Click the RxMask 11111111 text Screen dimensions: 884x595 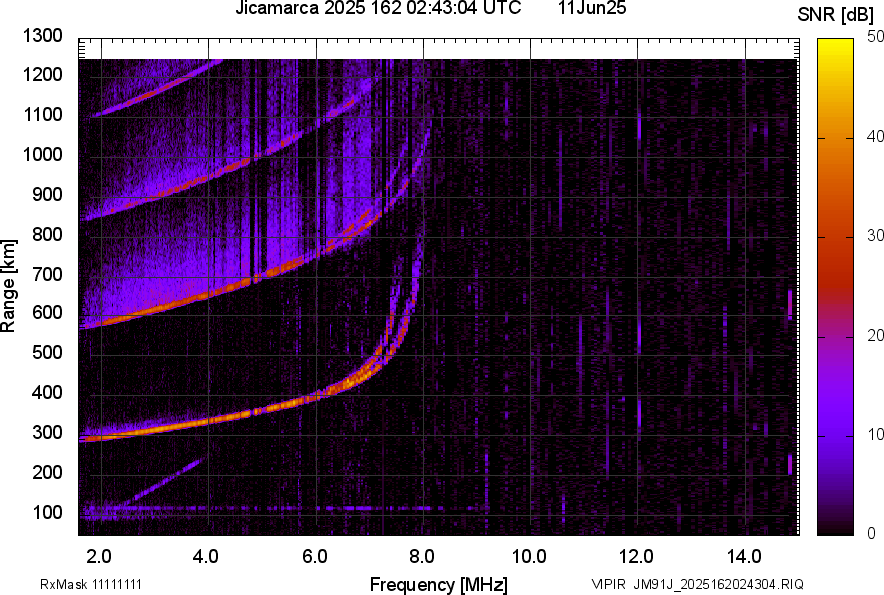click(91, 584)
